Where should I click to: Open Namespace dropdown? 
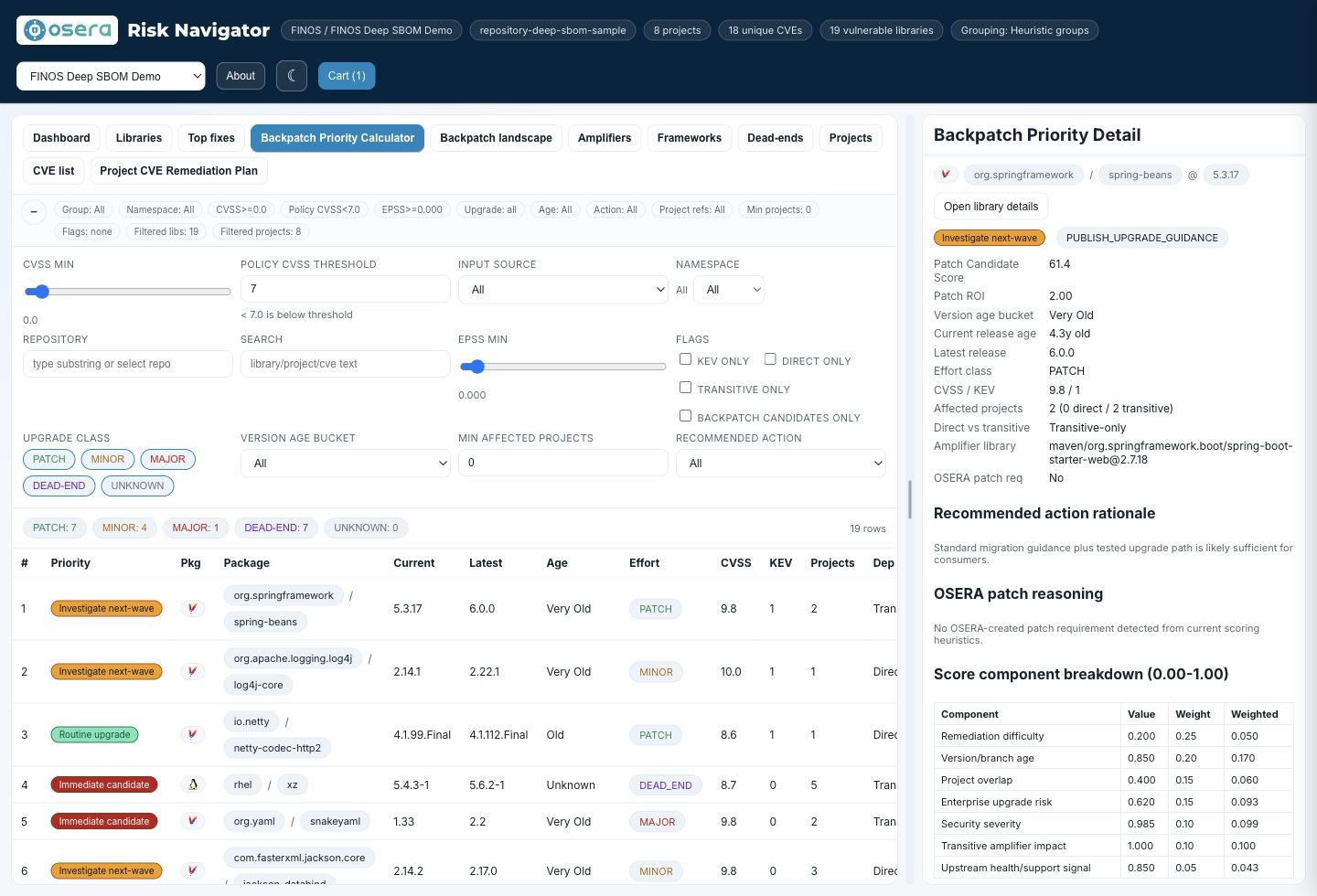point(729,289)
